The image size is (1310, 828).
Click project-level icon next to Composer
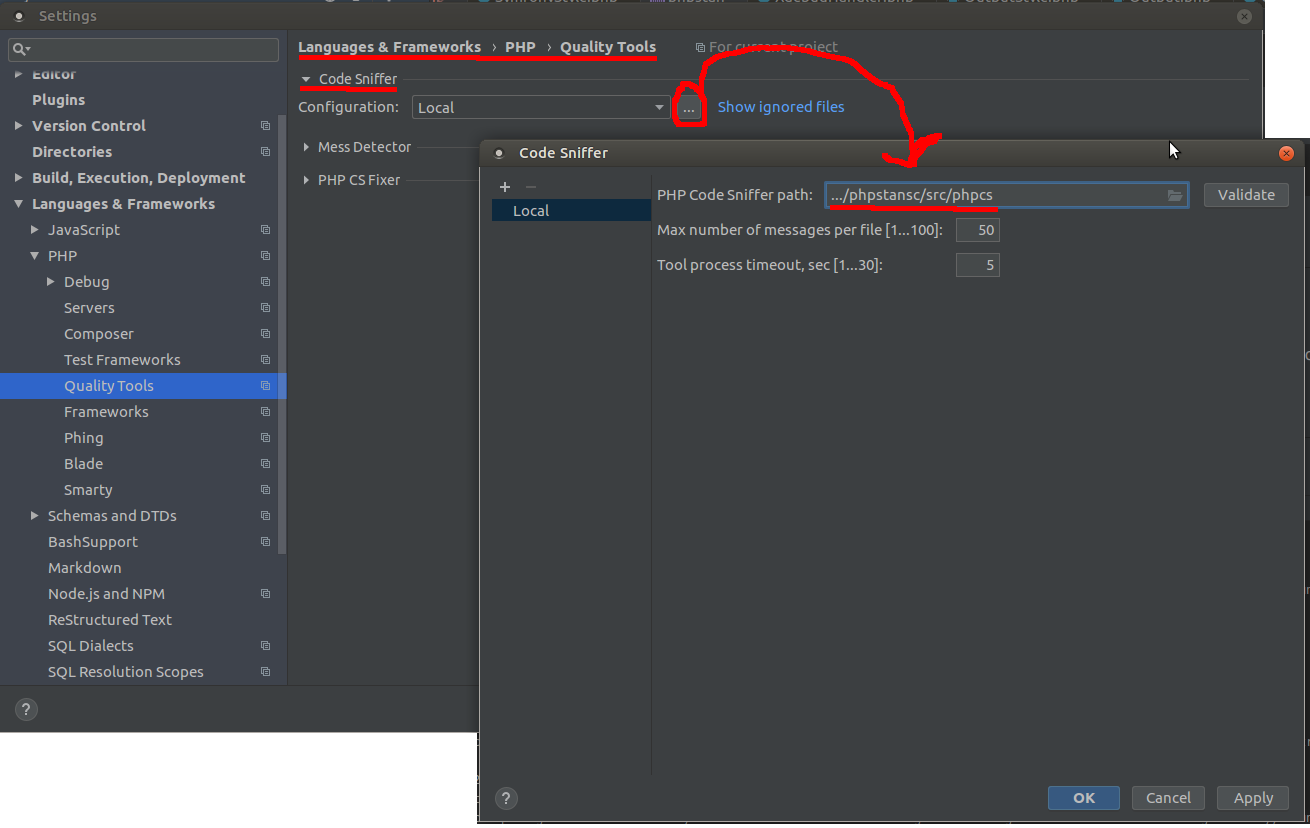tap(265, 334)
